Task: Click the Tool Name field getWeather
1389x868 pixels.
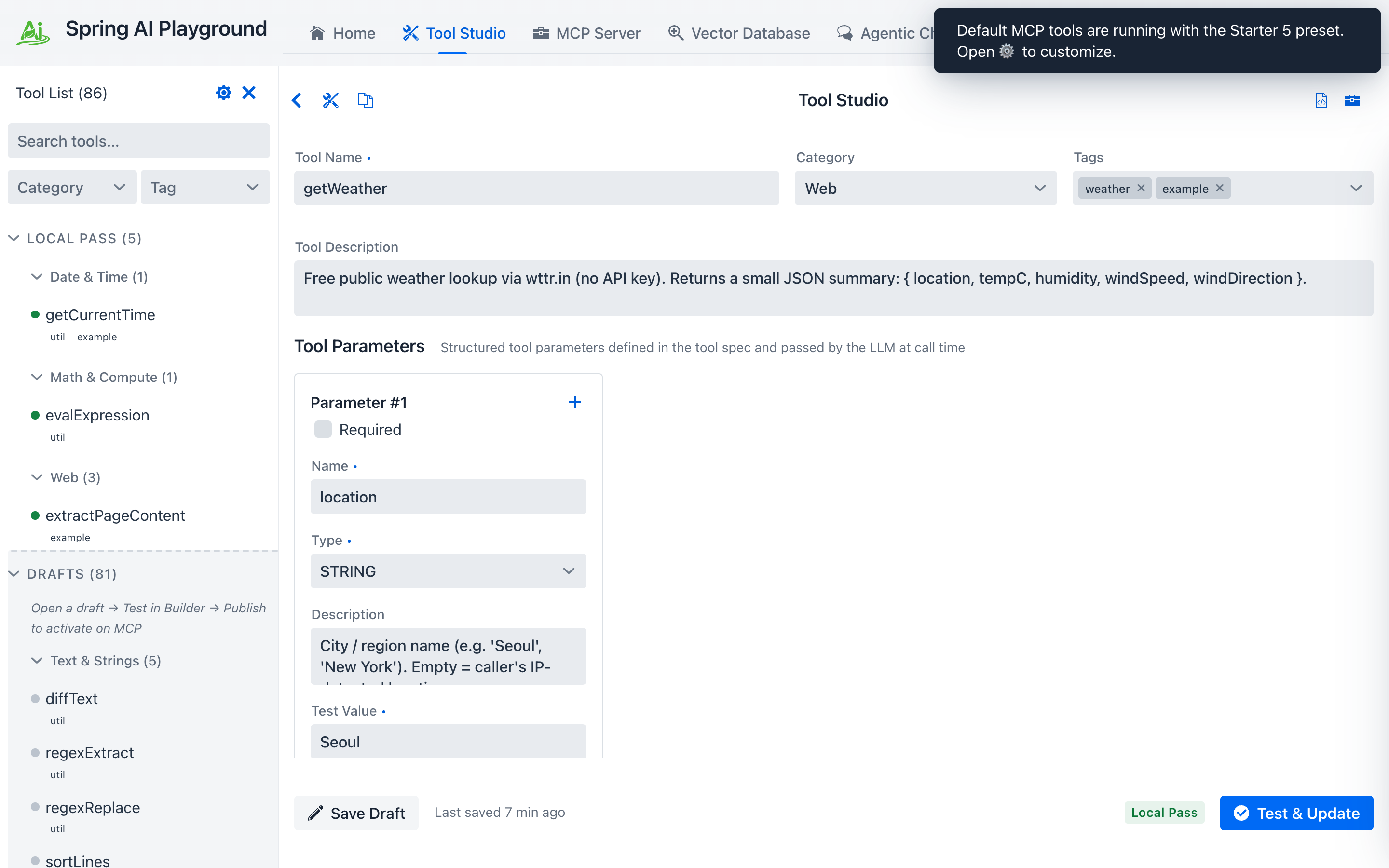Action: [537, 188]
